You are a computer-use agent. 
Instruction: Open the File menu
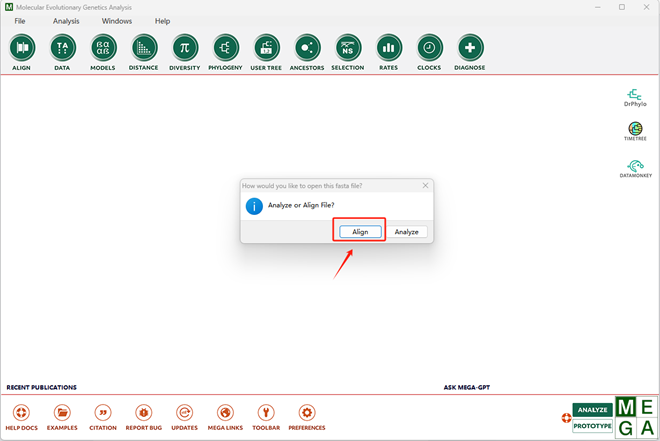coord(20,21)
